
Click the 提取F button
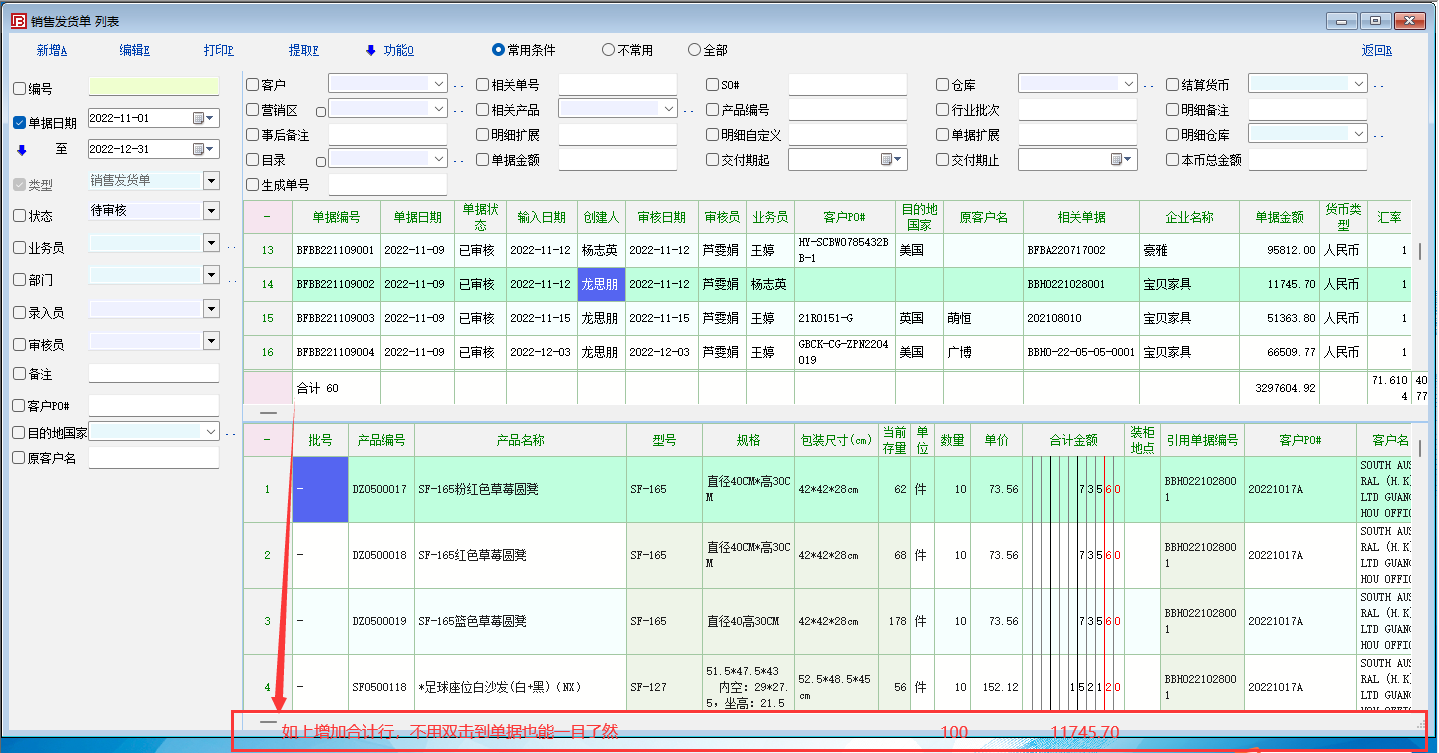[x=304, y=50]
